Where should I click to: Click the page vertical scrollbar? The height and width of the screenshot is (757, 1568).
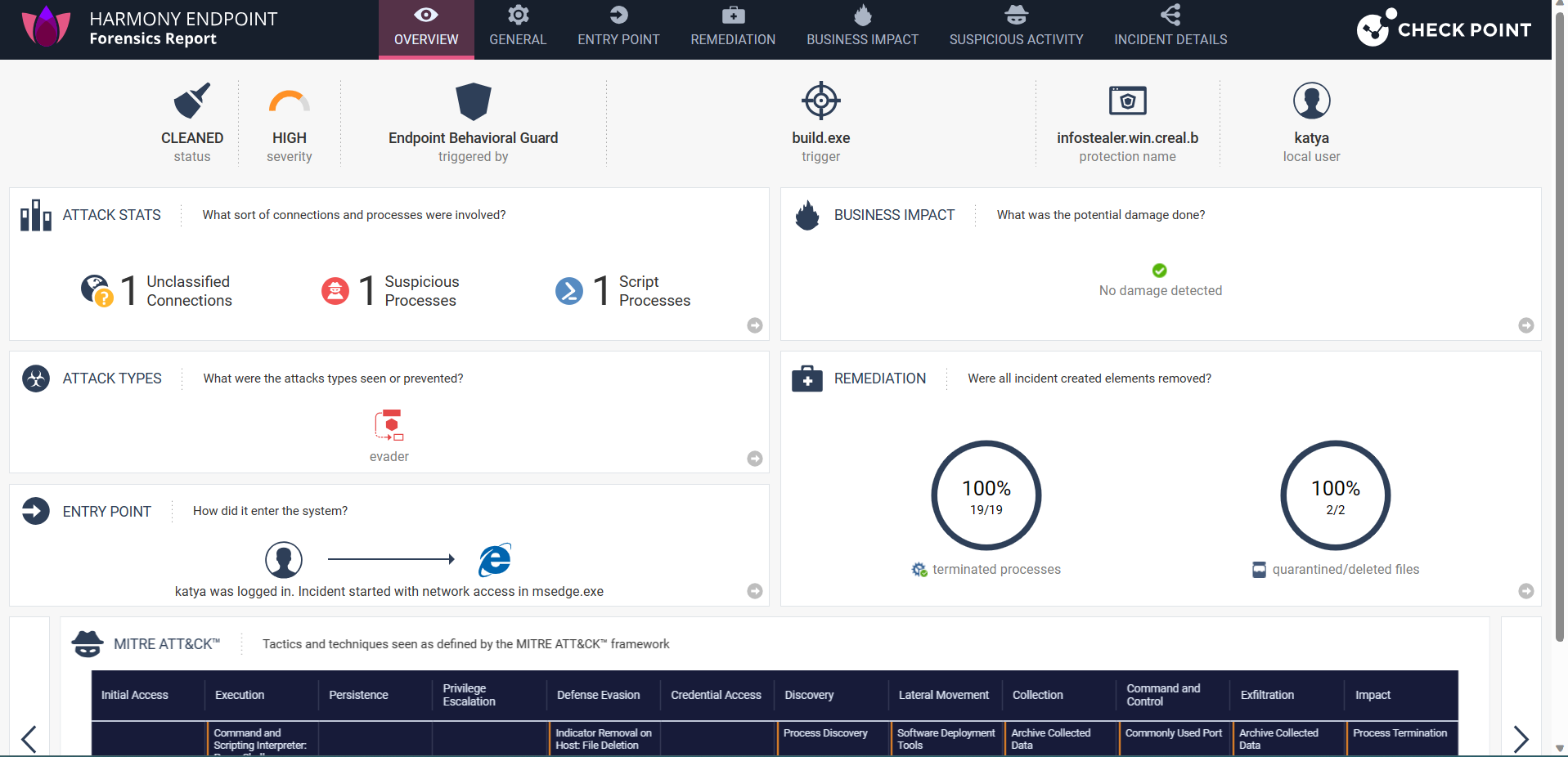[1560, 327]
